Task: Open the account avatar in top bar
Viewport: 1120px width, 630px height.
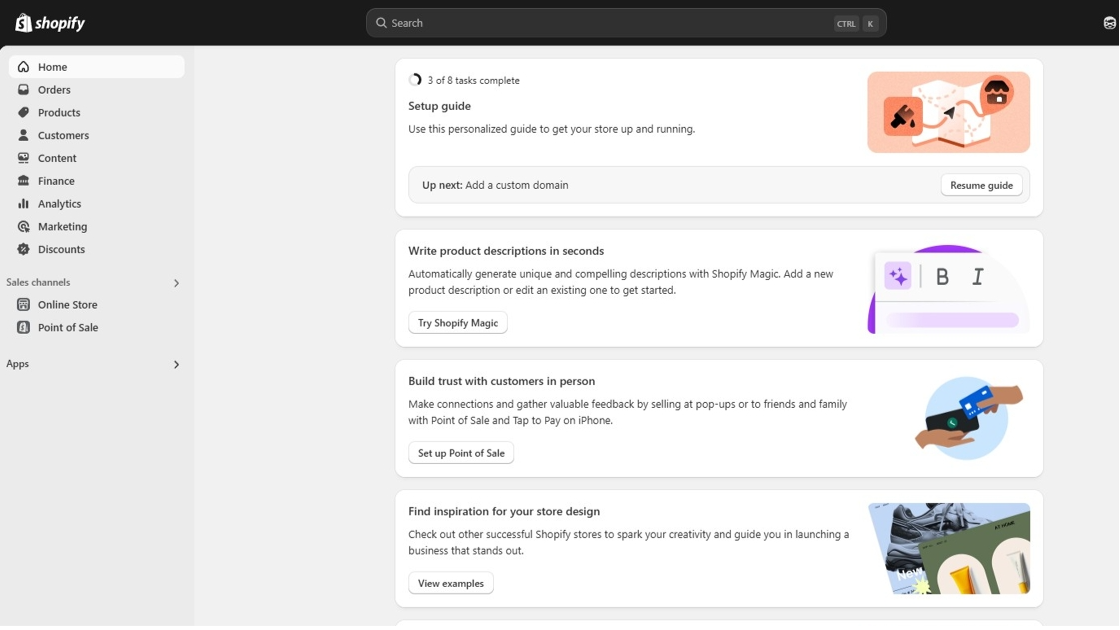Action: 1109,23
